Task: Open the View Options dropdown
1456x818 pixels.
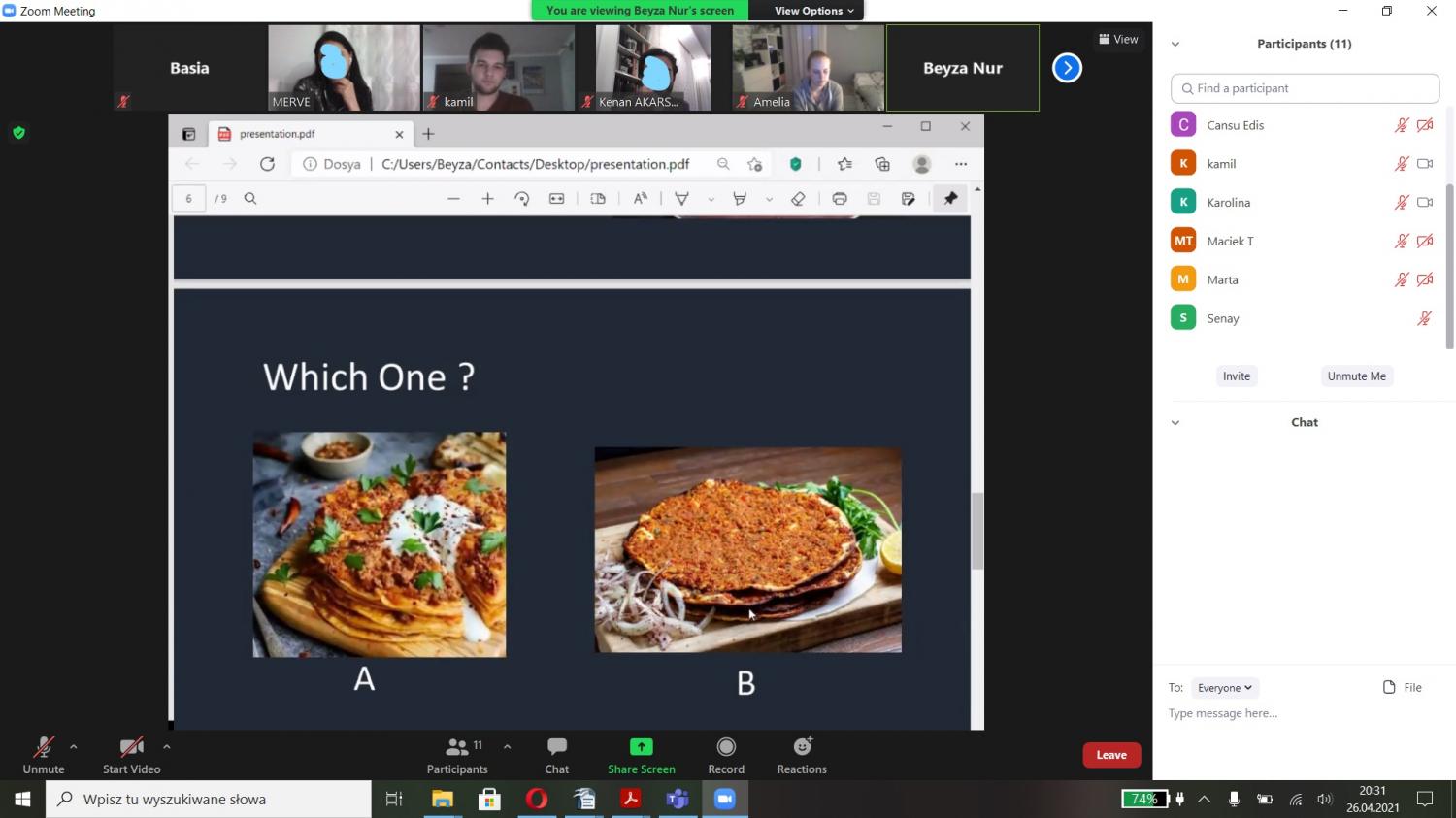Action: (x=813, y=11)
